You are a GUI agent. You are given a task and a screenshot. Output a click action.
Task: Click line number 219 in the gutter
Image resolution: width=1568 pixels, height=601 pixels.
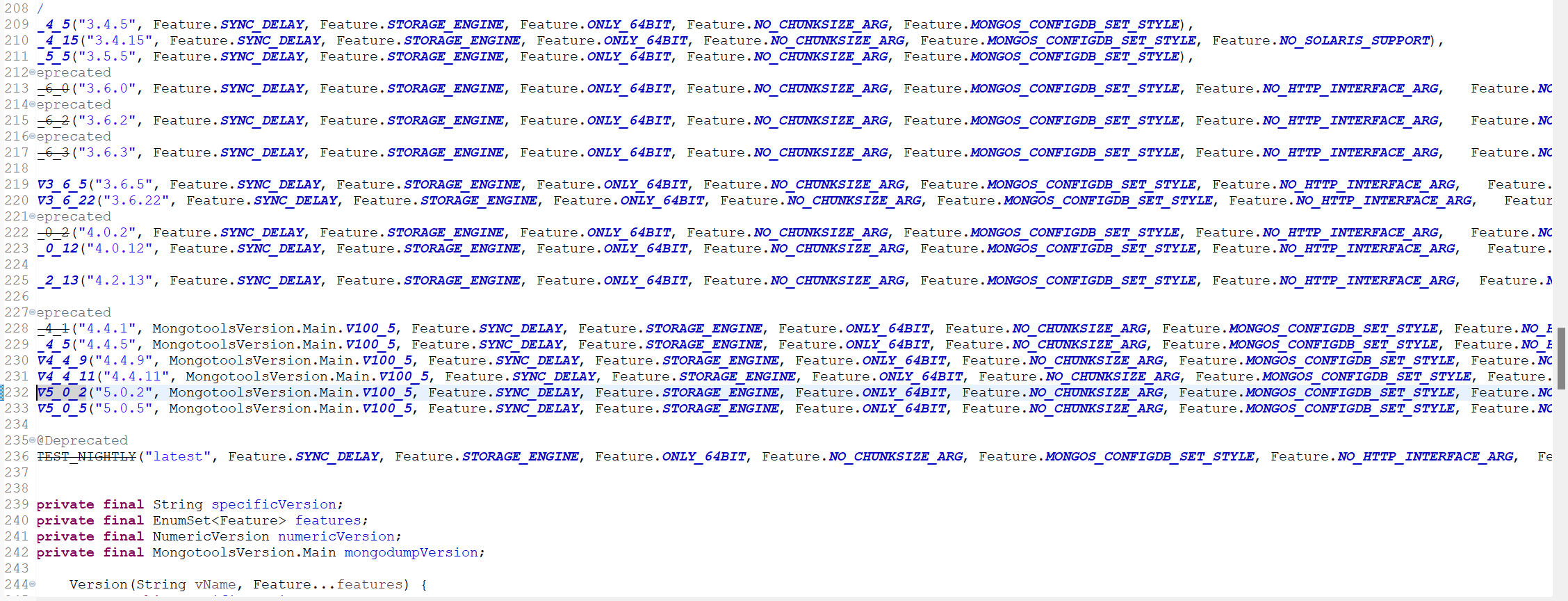click(x=17, y=184)
